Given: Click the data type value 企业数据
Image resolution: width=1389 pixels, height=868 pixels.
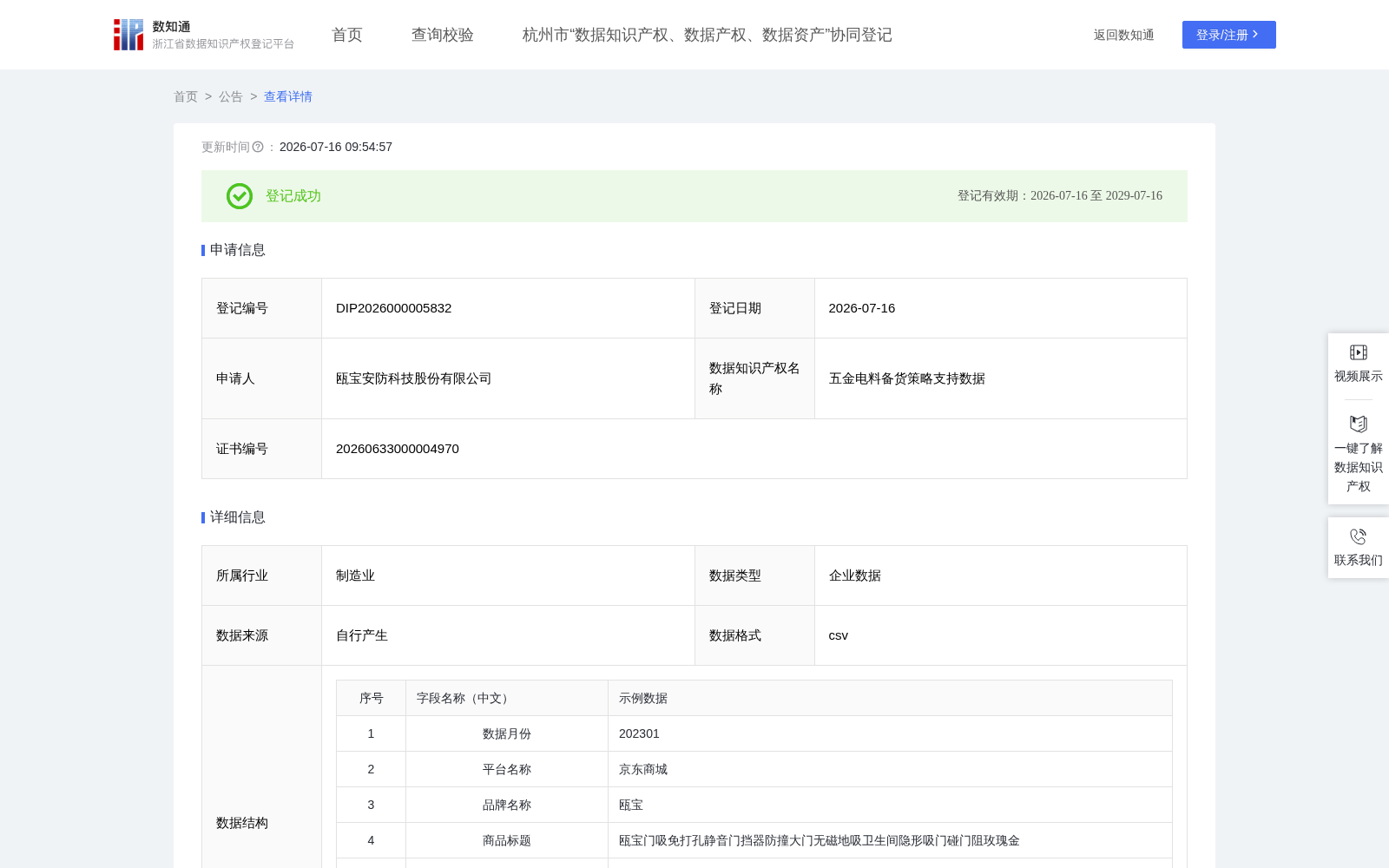Looking at the screenshot, I should (x=855, y=575).
